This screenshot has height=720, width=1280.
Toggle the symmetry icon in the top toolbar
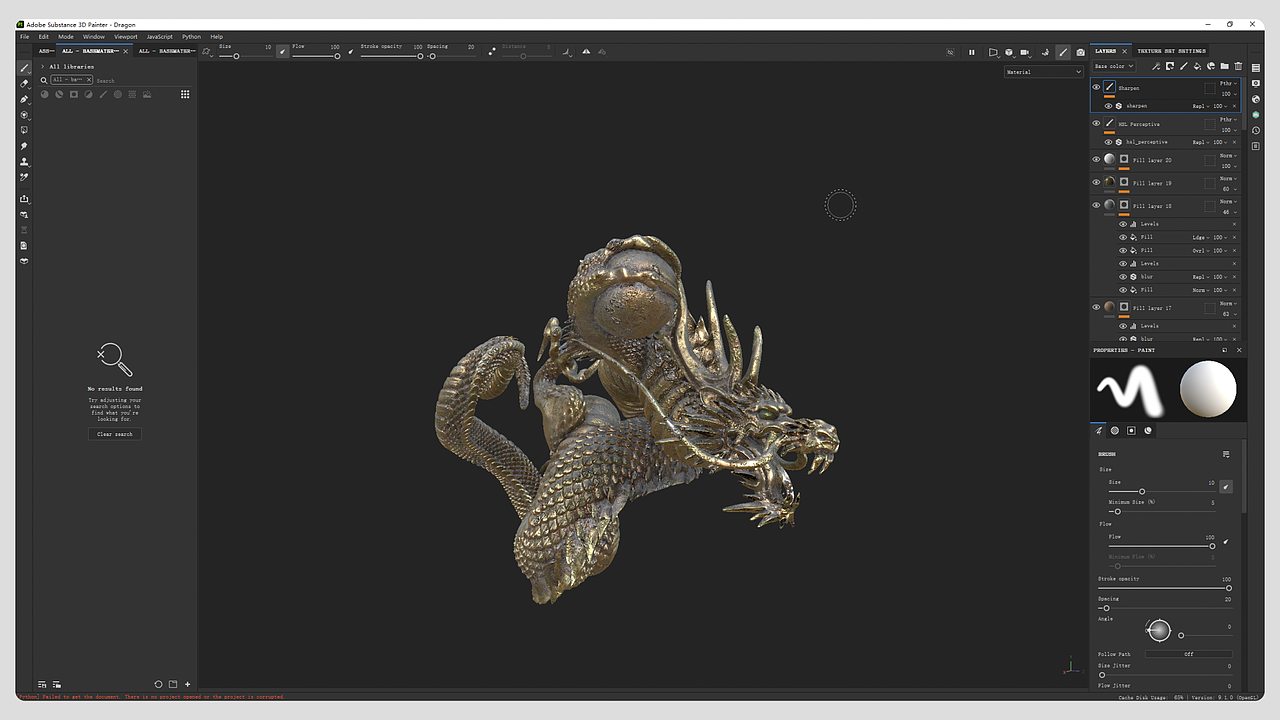[586, 51]
